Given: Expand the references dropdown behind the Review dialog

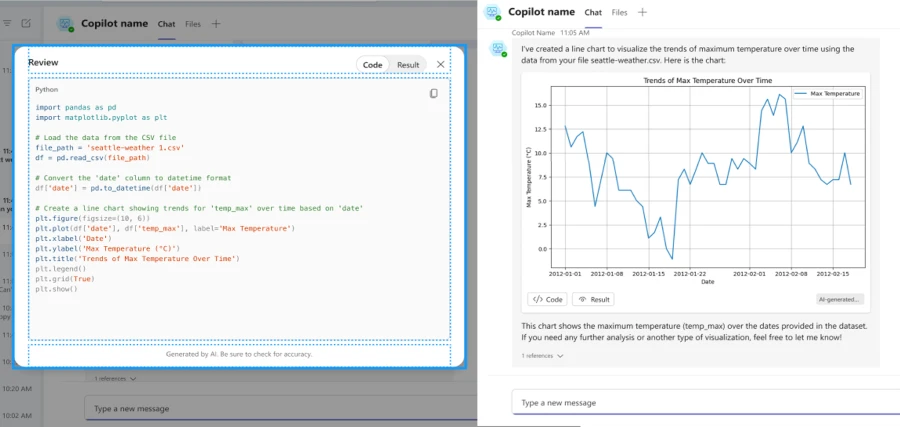Looking at the screenshot, I should pos(133,379).
